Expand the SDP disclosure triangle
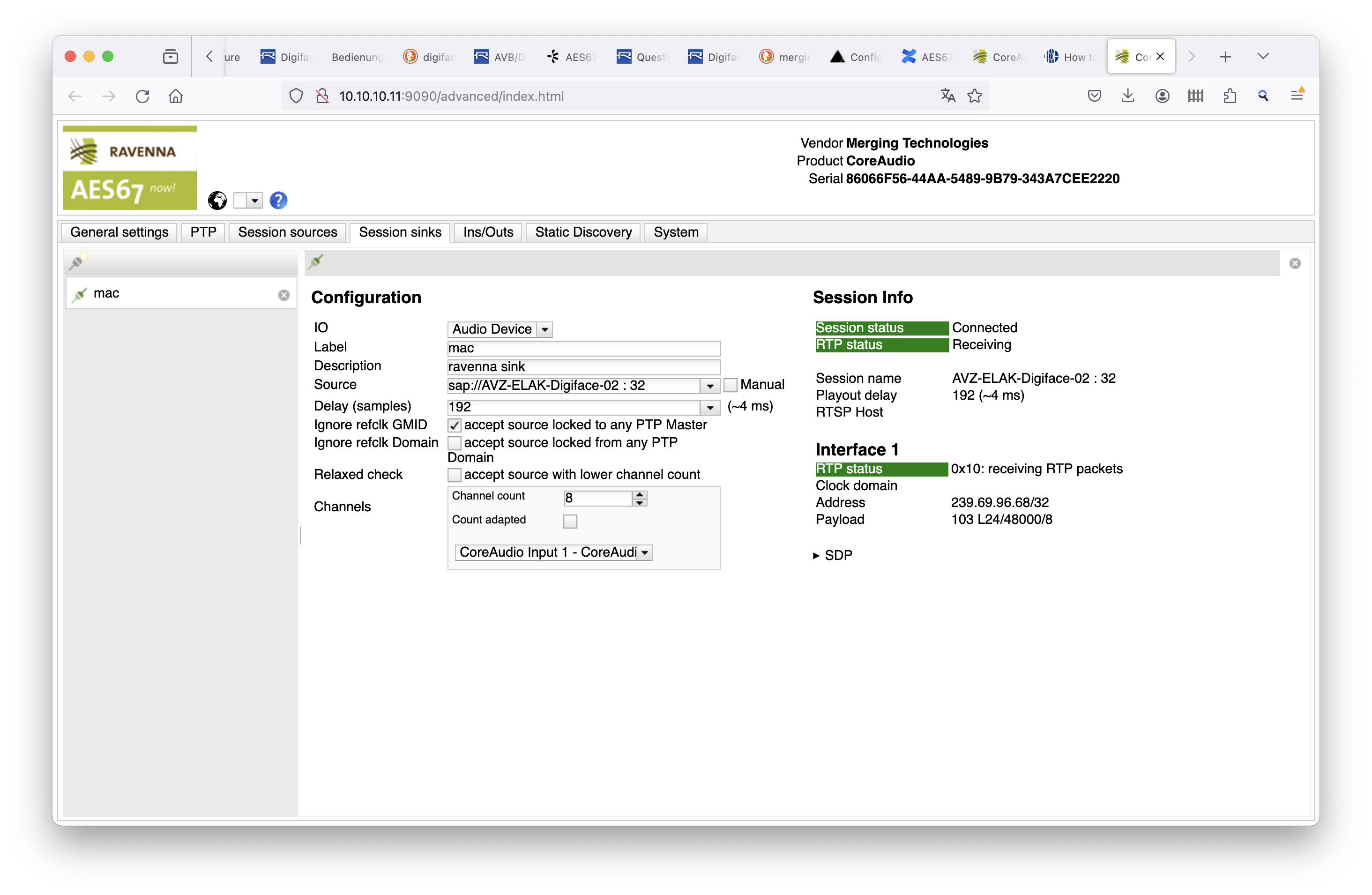Image resolution: width=1372 pixels, height=895 pixels. click(x=816, y=556)
